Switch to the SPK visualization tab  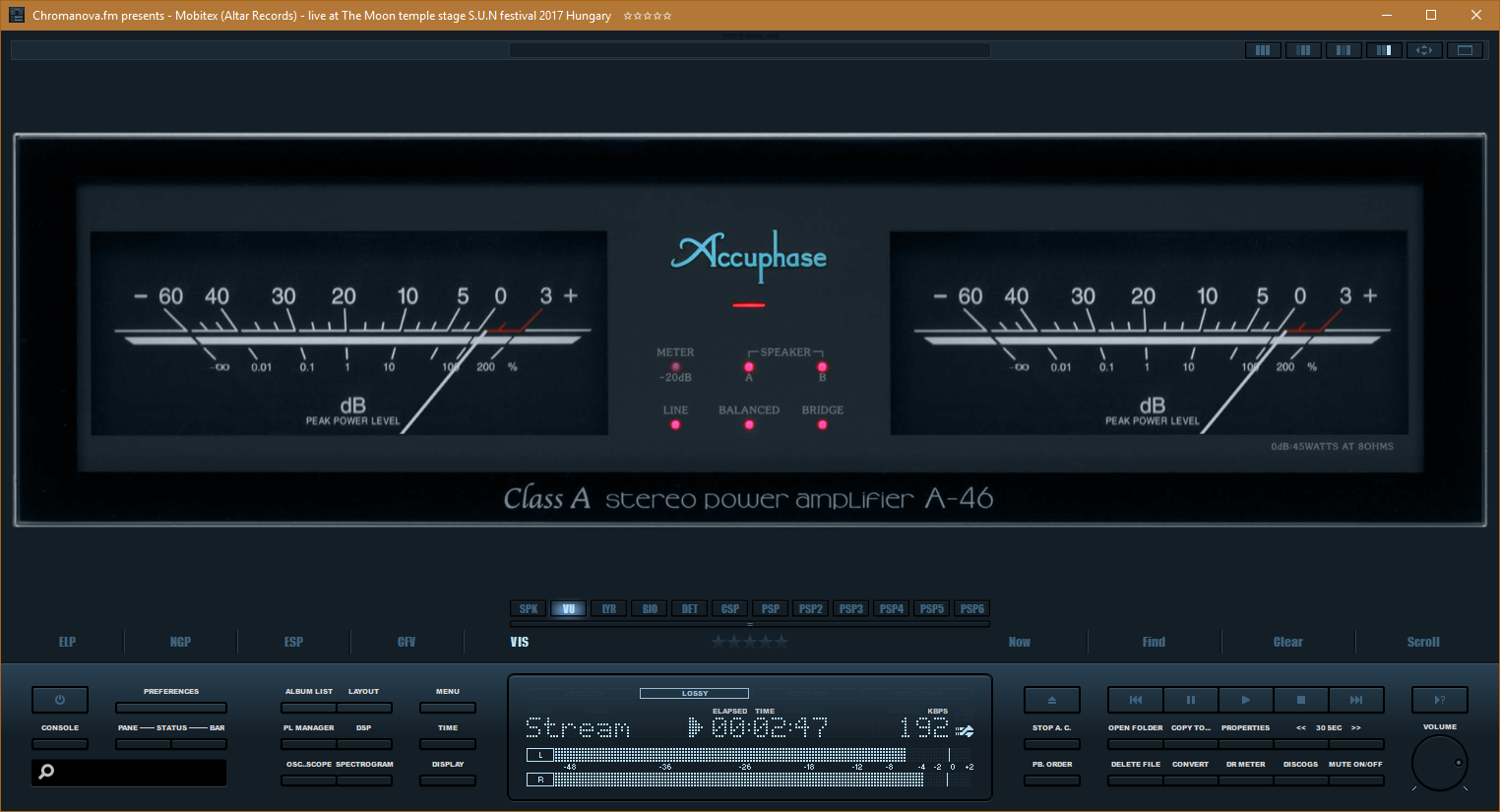click(529, 609)
